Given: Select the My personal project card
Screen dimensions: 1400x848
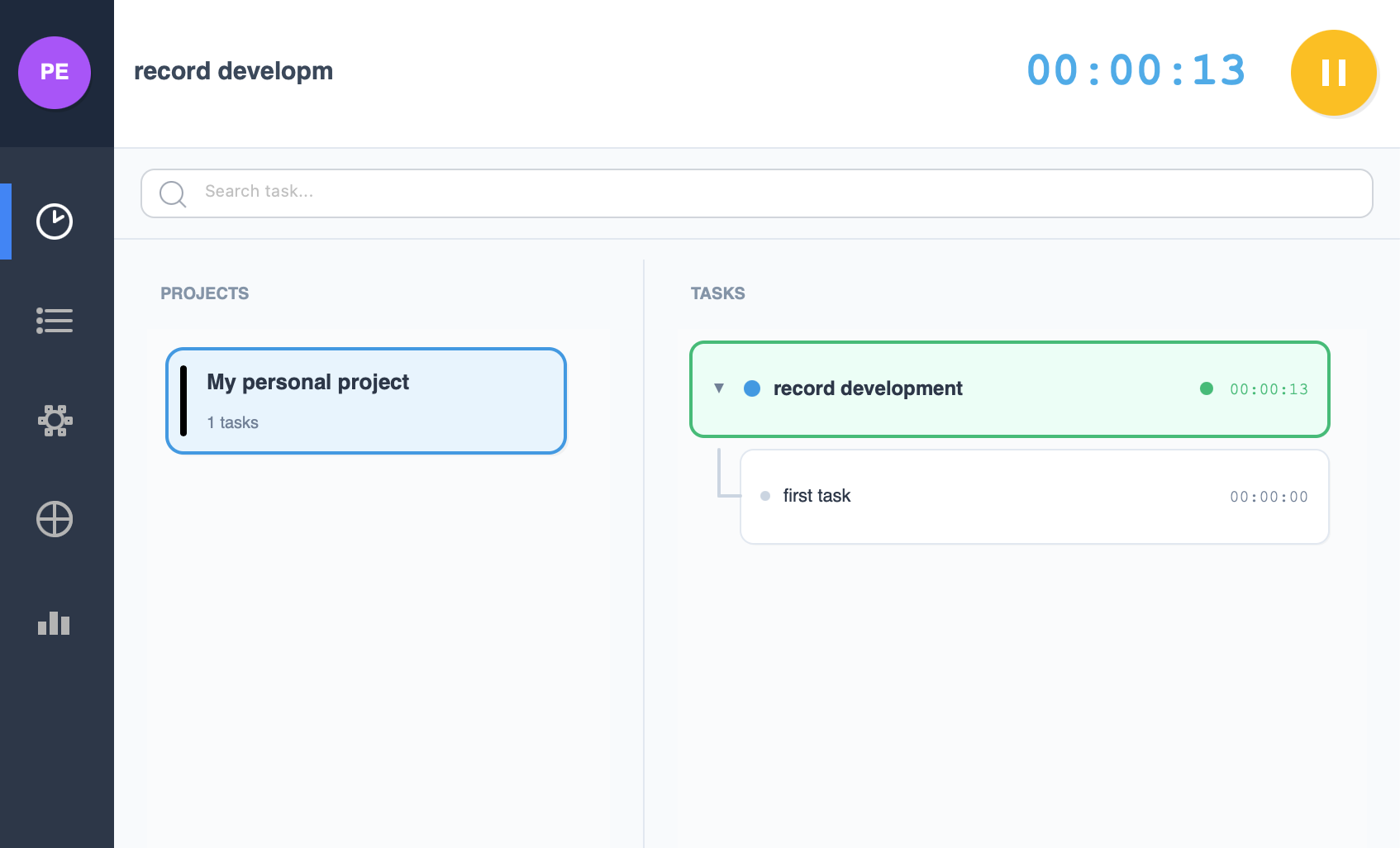Looking at the screenshot, I should click(x=366, y=401).
